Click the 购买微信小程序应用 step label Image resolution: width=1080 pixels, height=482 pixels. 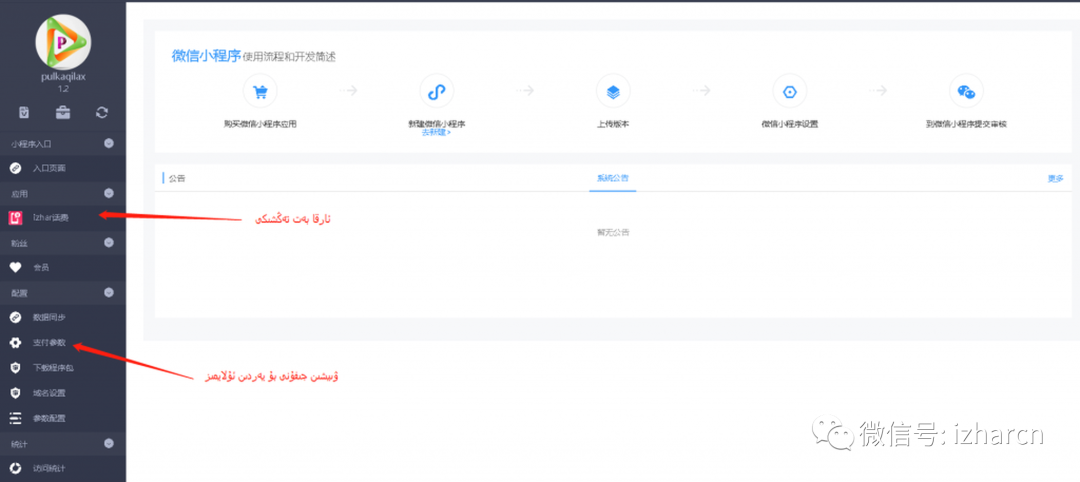pyautogui.click(x=260, y=125)
